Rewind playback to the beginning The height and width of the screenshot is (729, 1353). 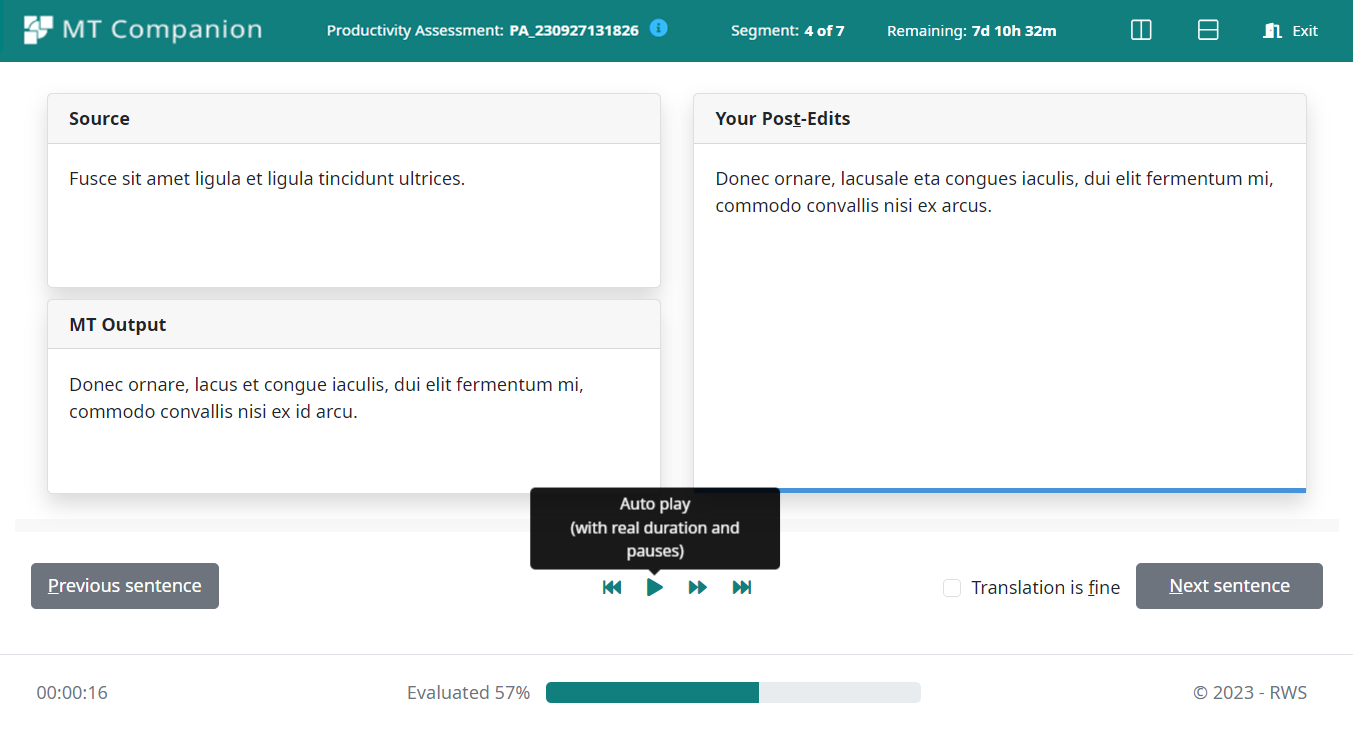click(x=612, y=587)
